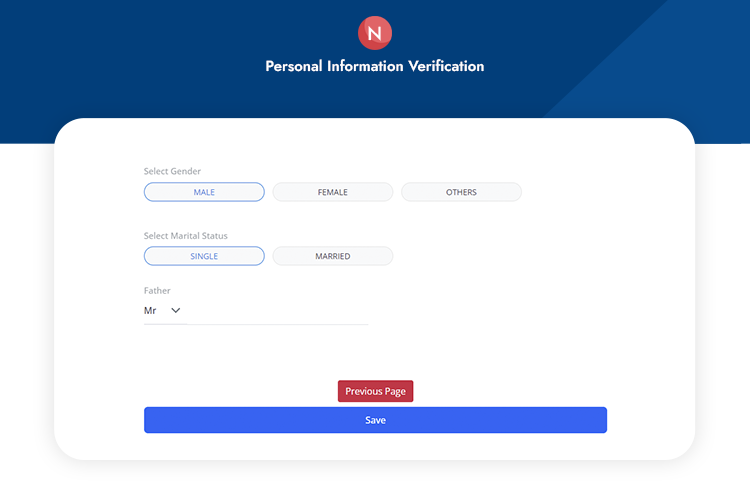This screenshot has width=750, height=500.
Task: Click the chevron arrow beside Mr
Action: tap(176, 311)
